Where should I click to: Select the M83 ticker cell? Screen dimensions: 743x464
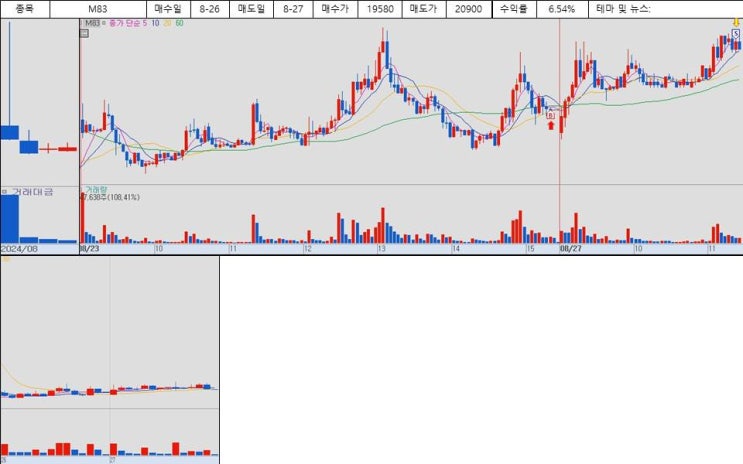coord(98,9)
